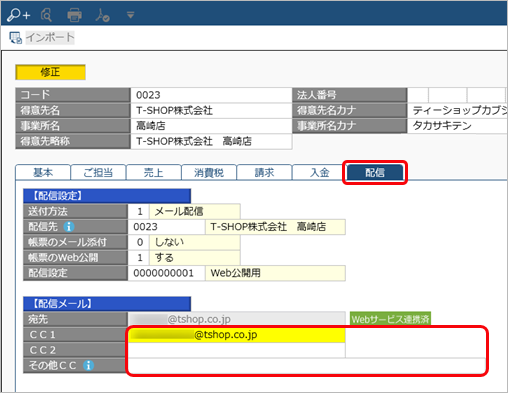
Task: Click the インポート icon
Action: 15,38
